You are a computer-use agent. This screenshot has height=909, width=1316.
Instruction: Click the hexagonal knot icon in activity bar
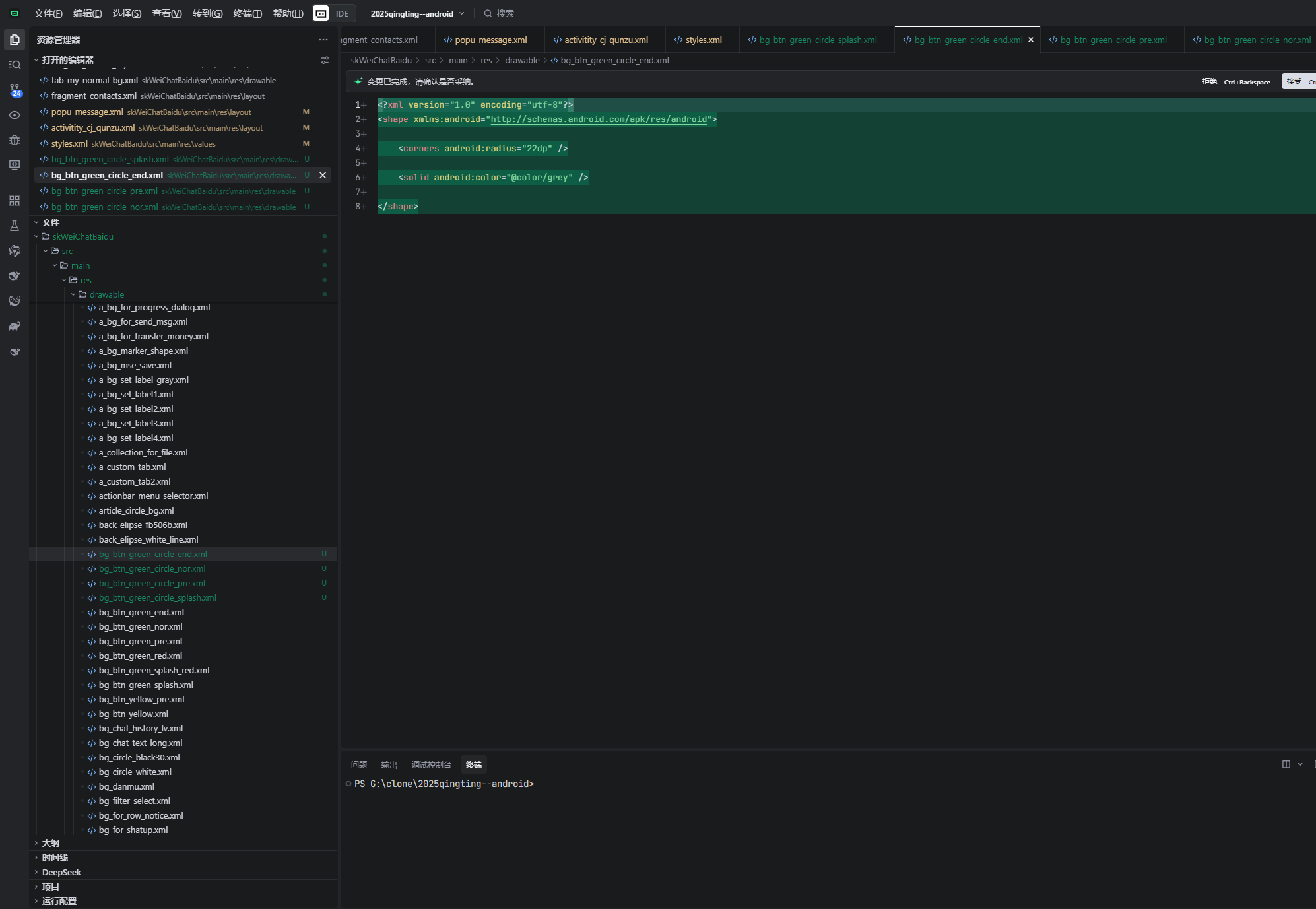[15, 251]
